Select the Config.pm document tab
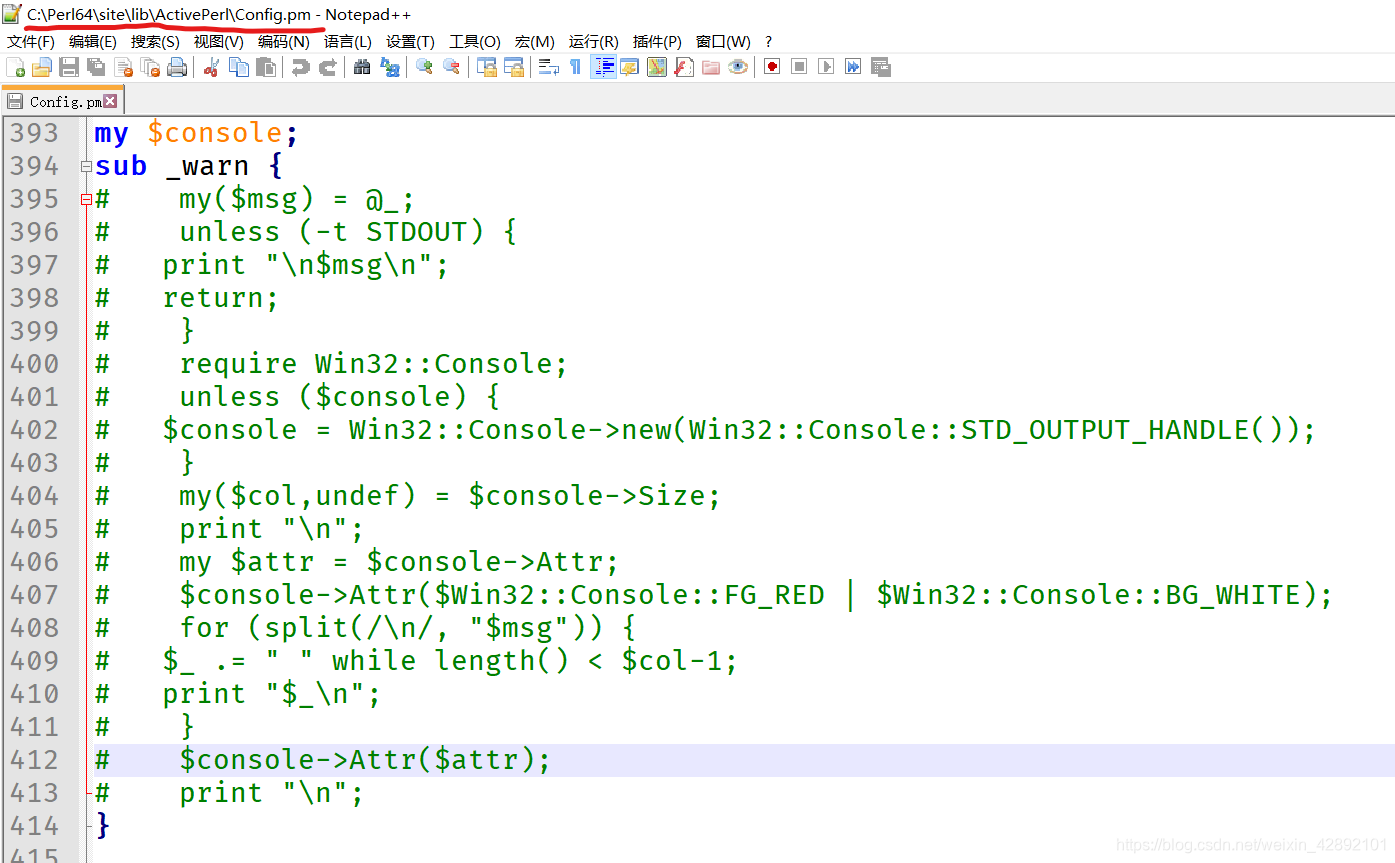This screenshot has height=863, width=1395. (62, 101)
